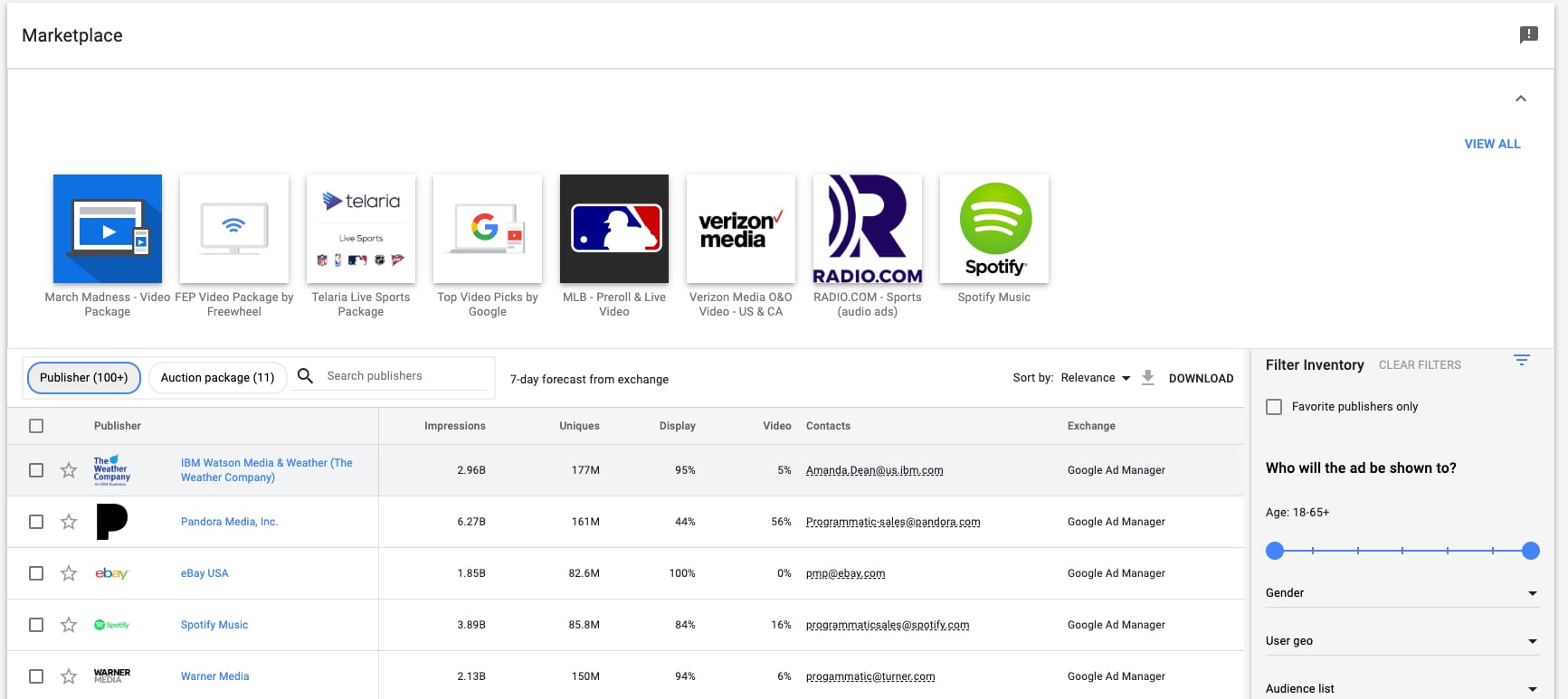1568x699 pixels.
Task: Collapse the featured packages section chevron
Action: [1521, 99]
